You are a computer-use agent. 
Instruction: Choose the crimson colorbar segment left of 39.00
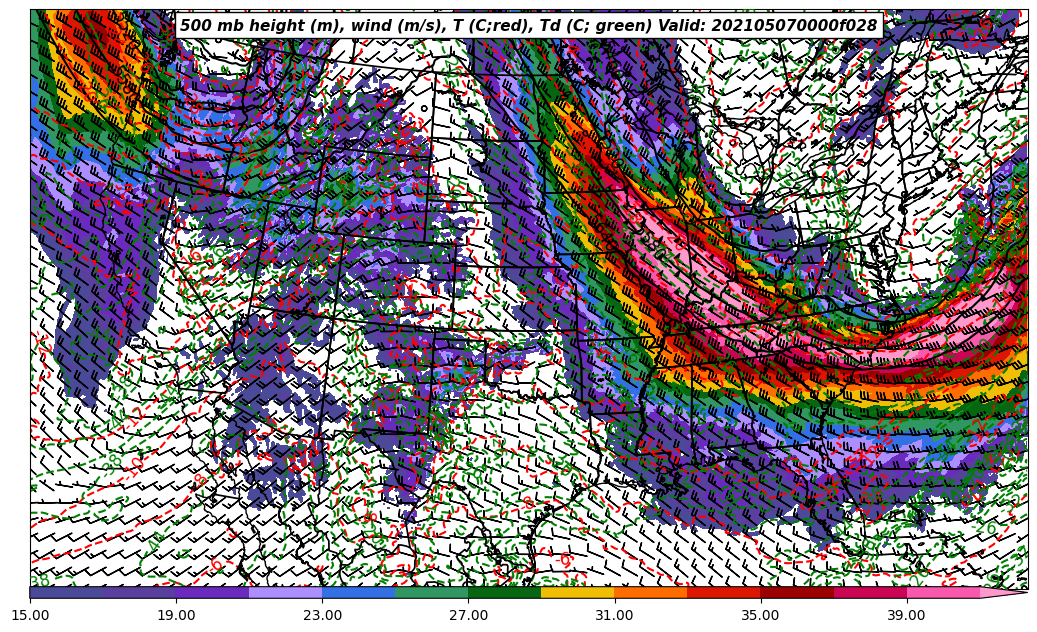tap(870, 592)
